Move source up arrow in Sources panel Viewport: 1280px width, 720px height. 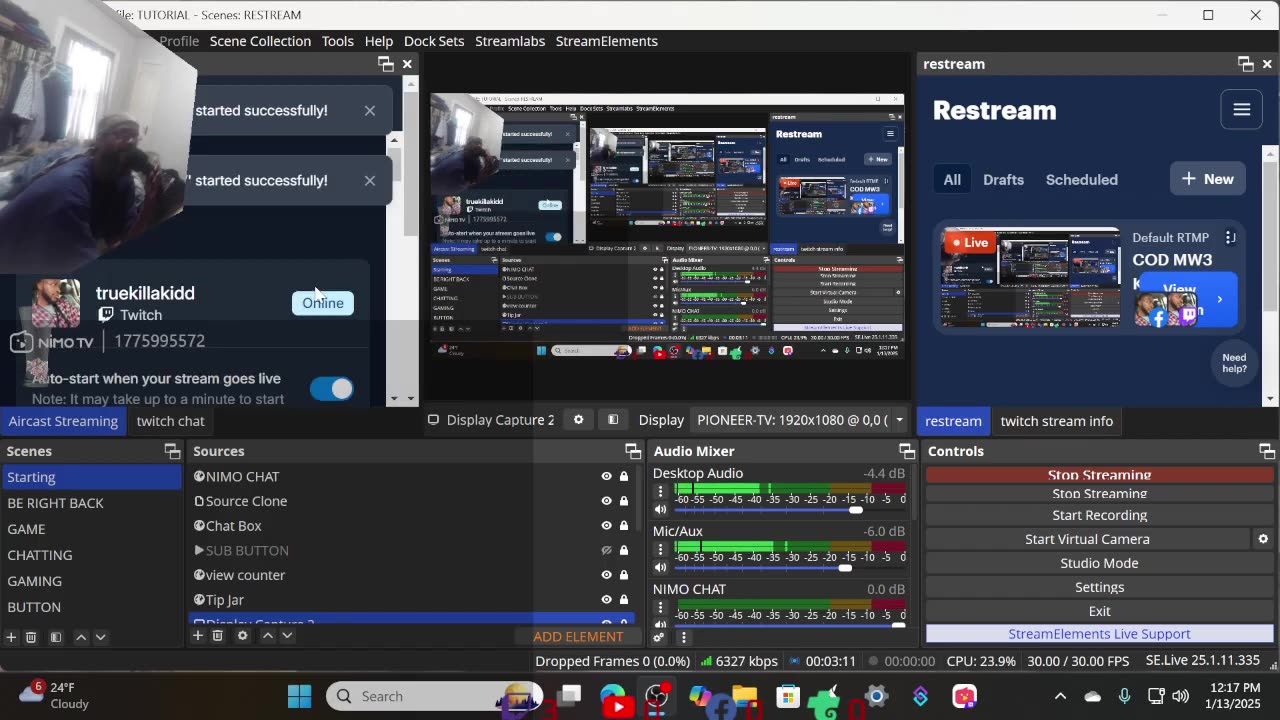[267, 636]
